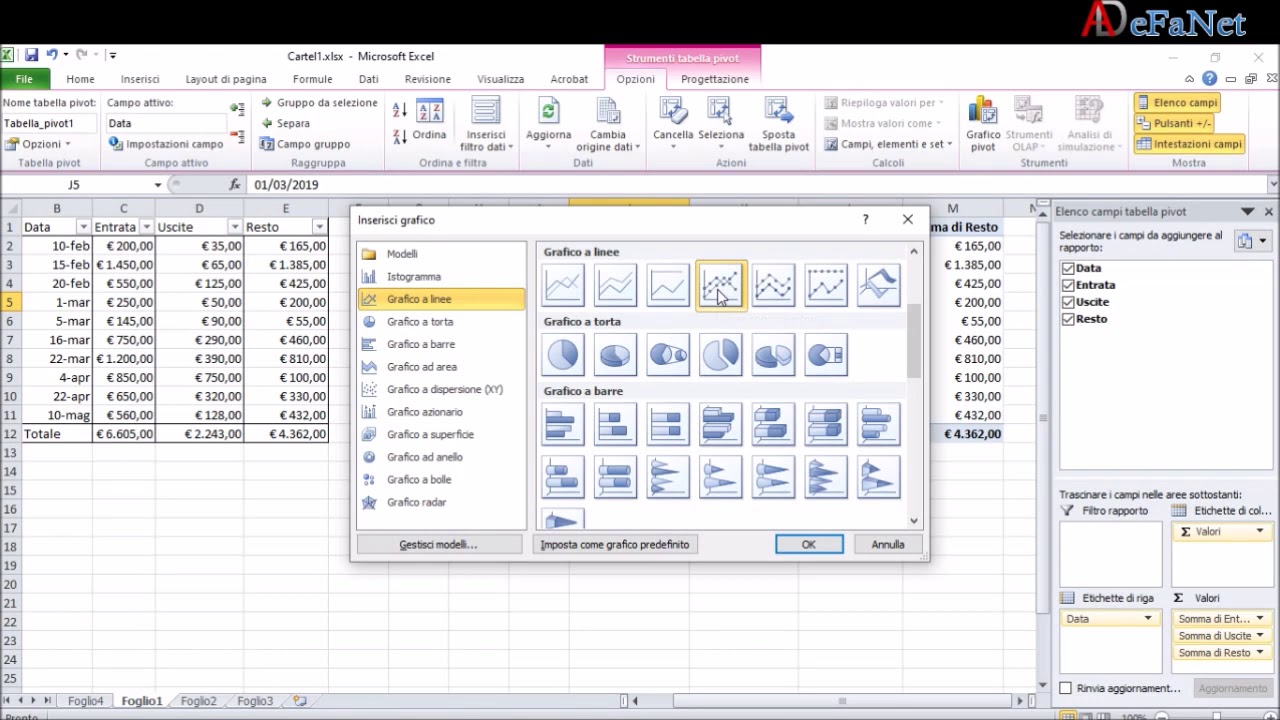Viewport: 1280px width, 720px height.
Task: Select Grafico azionario category
Action: 425,412
